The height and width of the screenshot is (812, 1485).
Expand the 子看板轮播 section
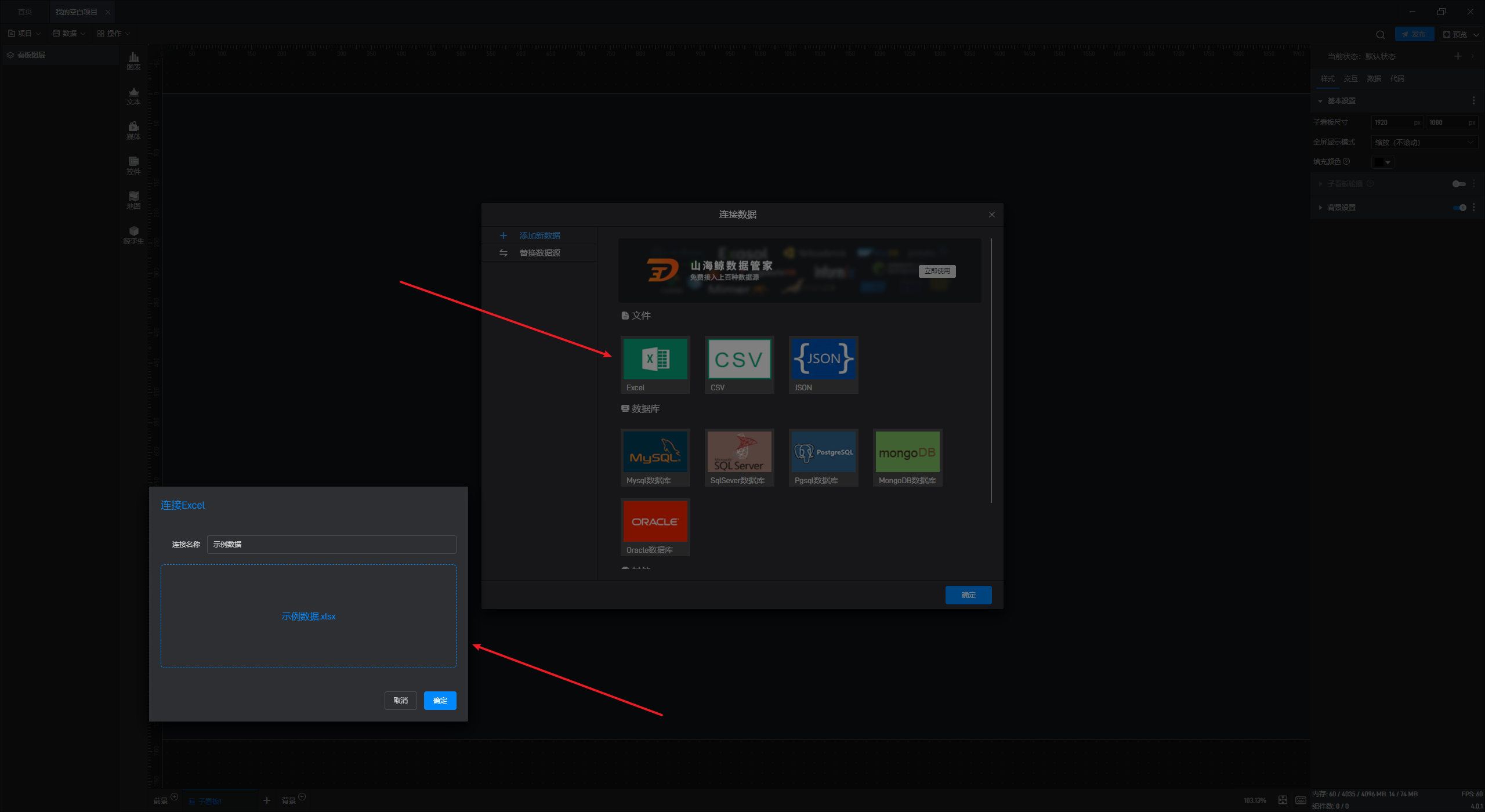1320,184
